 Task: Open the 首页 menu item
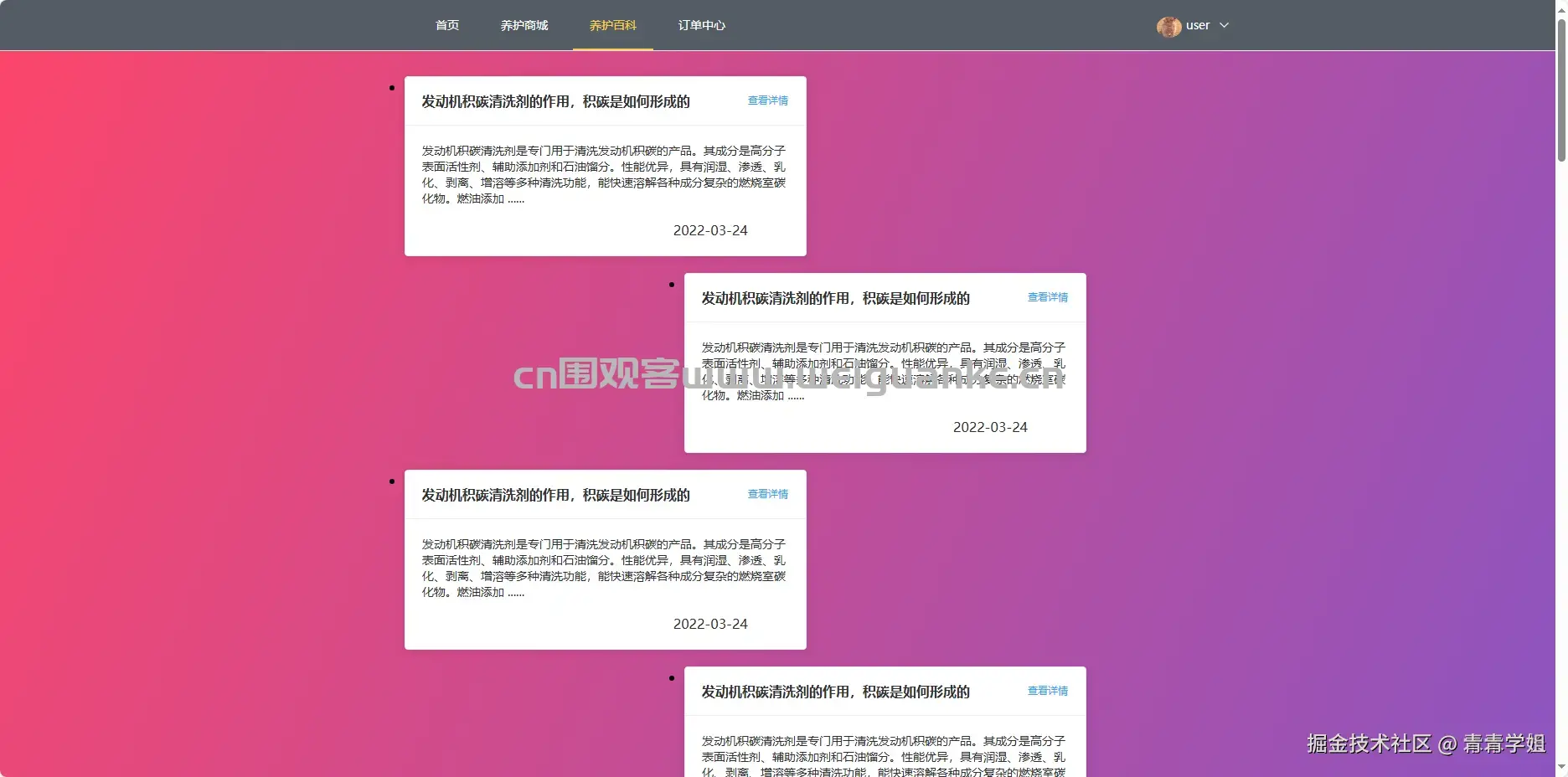tap(447, 25)
